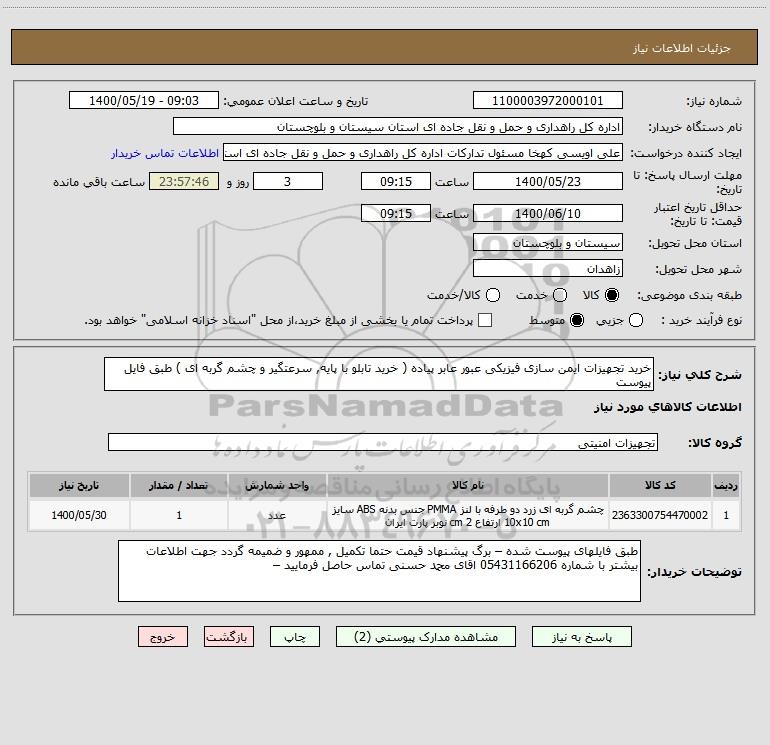Click the announcement datetime field 1400/05/19
770x745 pixels.
click(x=144, y=101)
